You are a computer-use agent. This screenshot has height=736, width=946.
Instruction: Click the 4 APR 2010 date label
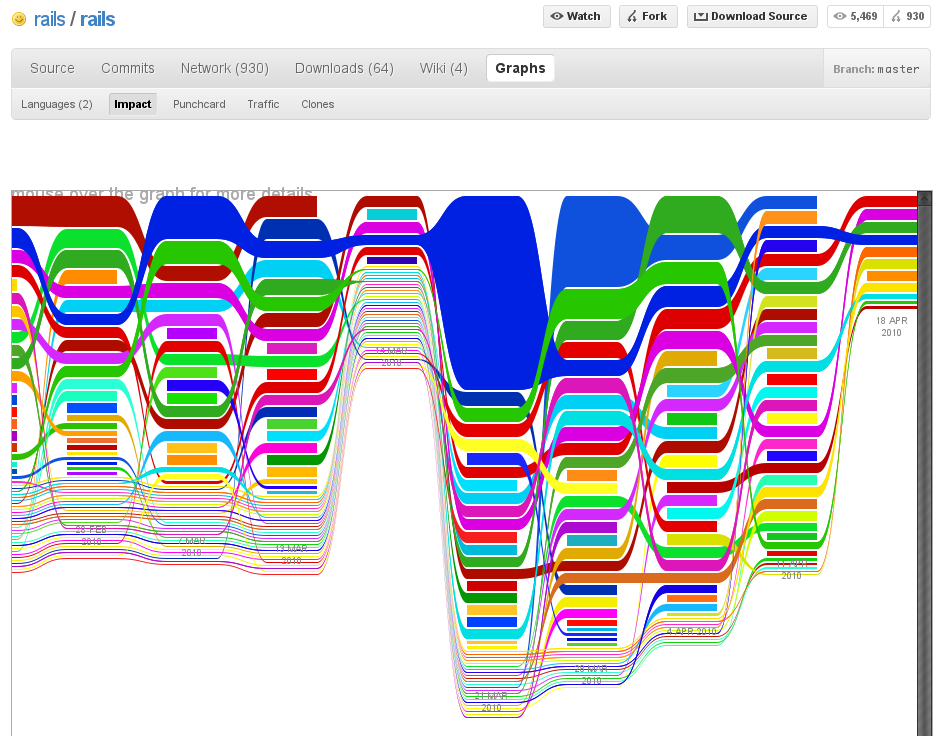pyautogui.click(x=691, y=631)
